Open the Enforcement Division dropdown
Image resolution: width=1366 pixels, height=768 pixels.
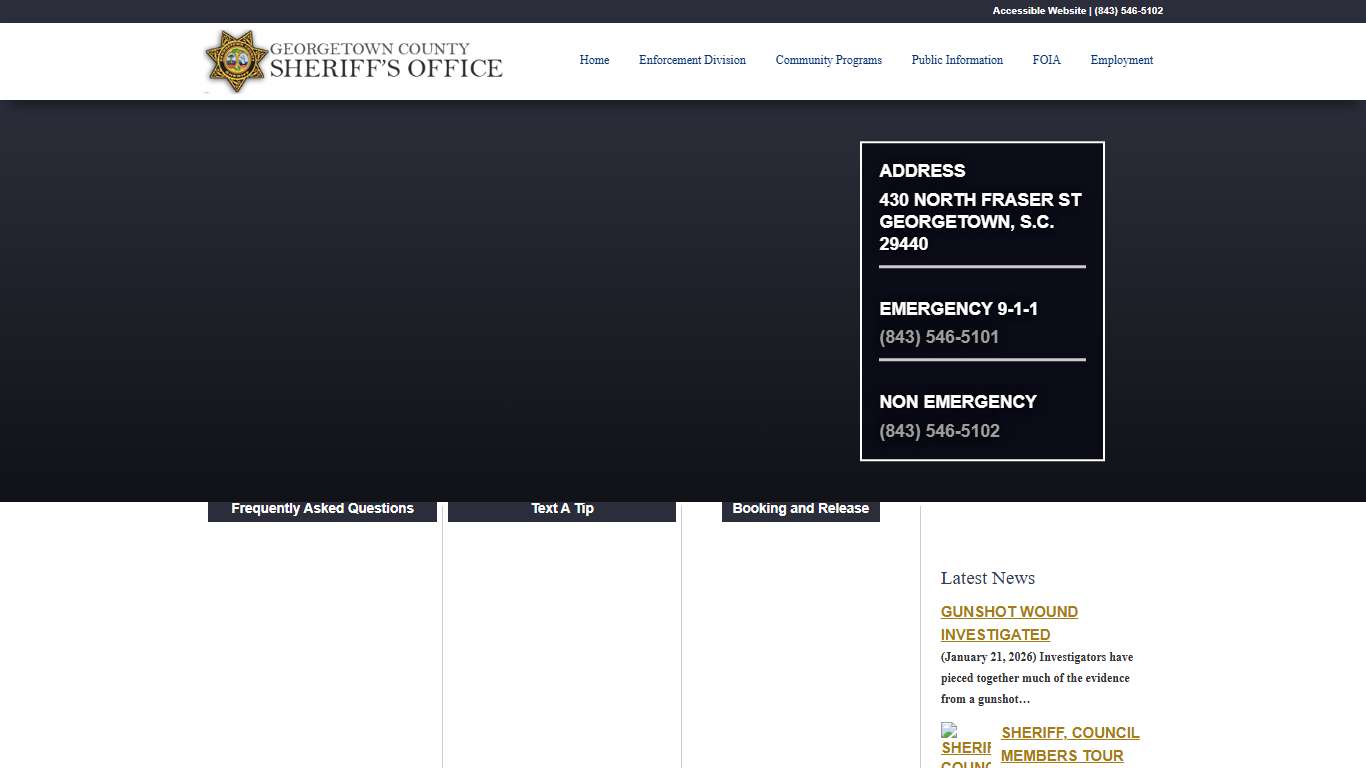pyautogui.click(x=692, y=60)
